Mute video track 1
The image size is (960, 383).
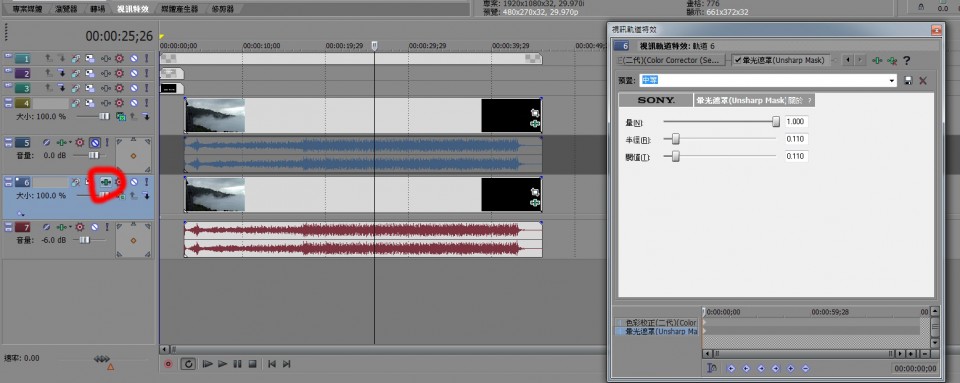click(133, 58)
